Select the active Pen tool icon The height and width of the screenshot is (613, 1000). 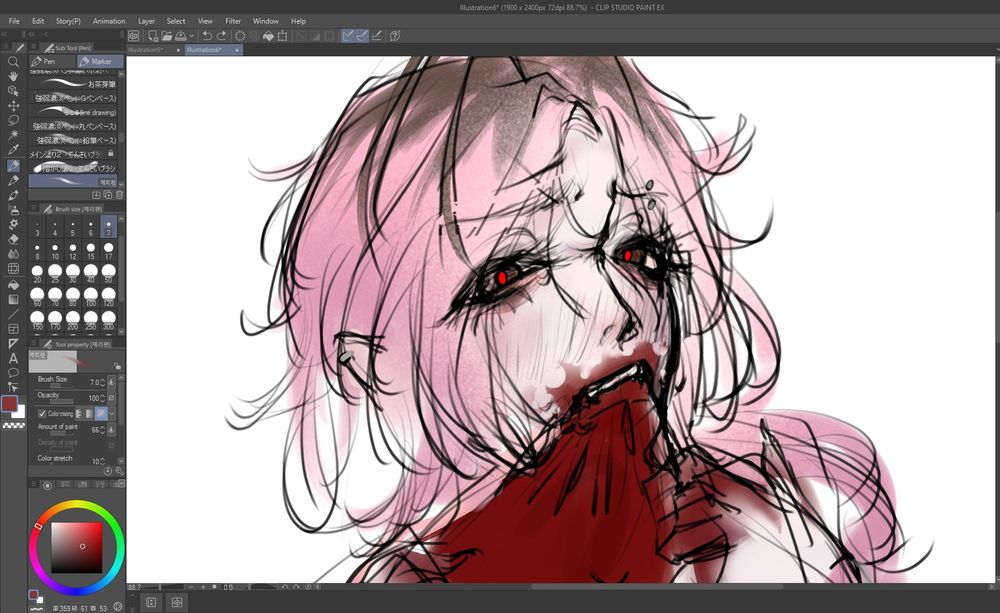[x=13, y=166]
